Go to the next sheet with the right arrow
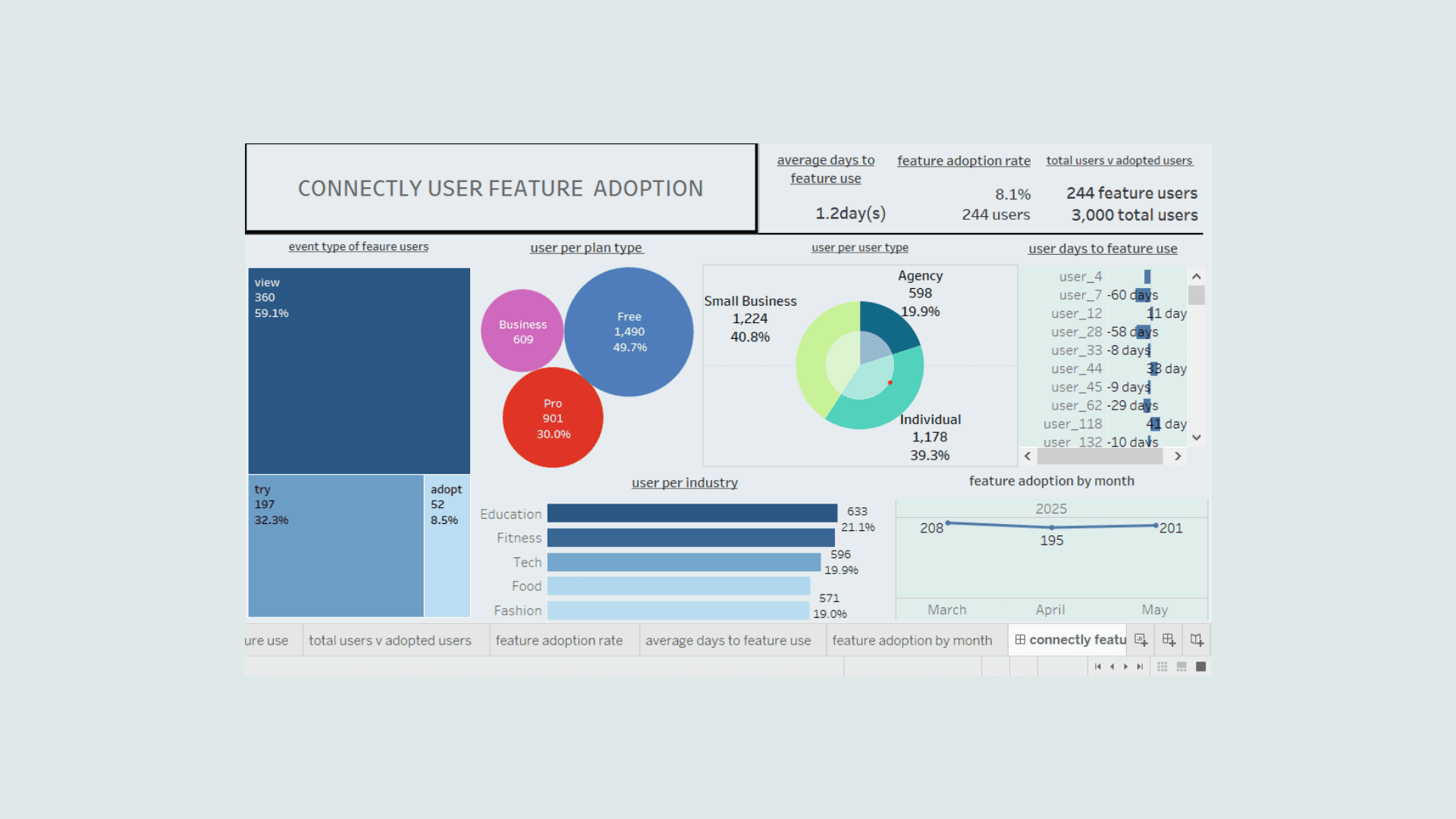Viewport: 1456px width, 819px height. coord(1125,667)
